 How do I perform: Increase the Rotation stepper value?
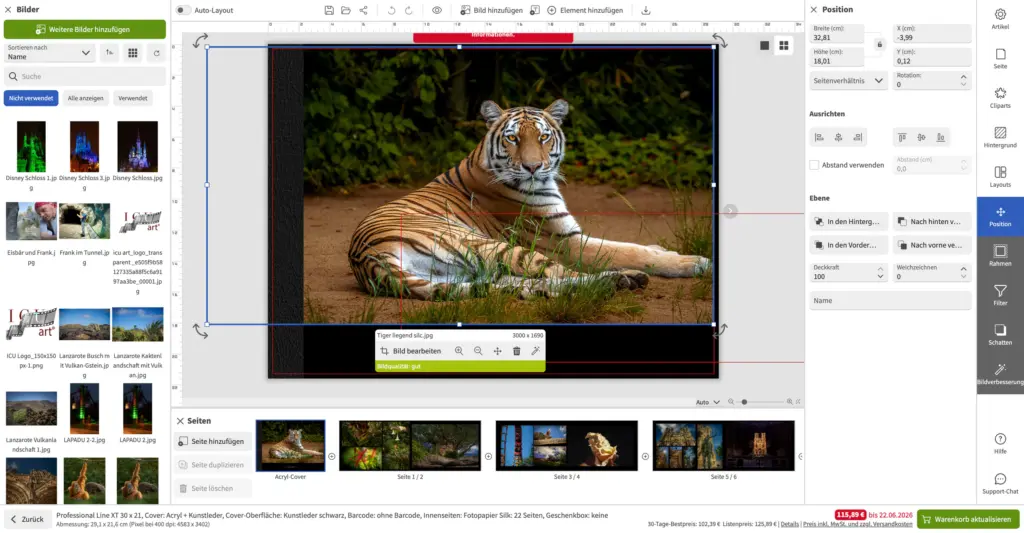[x=963, y=77]
